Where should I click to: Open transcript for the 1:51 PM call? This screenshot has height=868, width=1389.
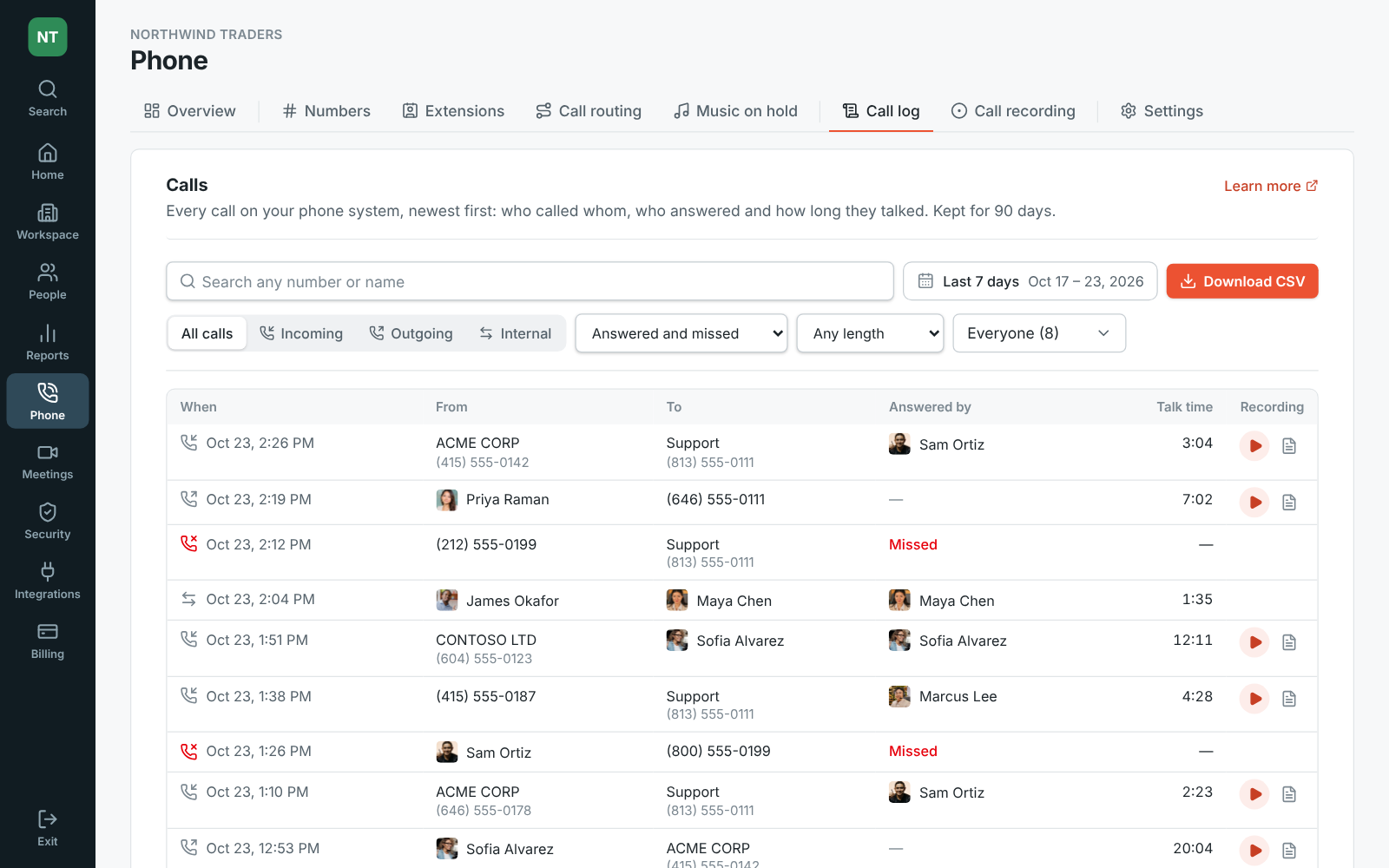1289,642
